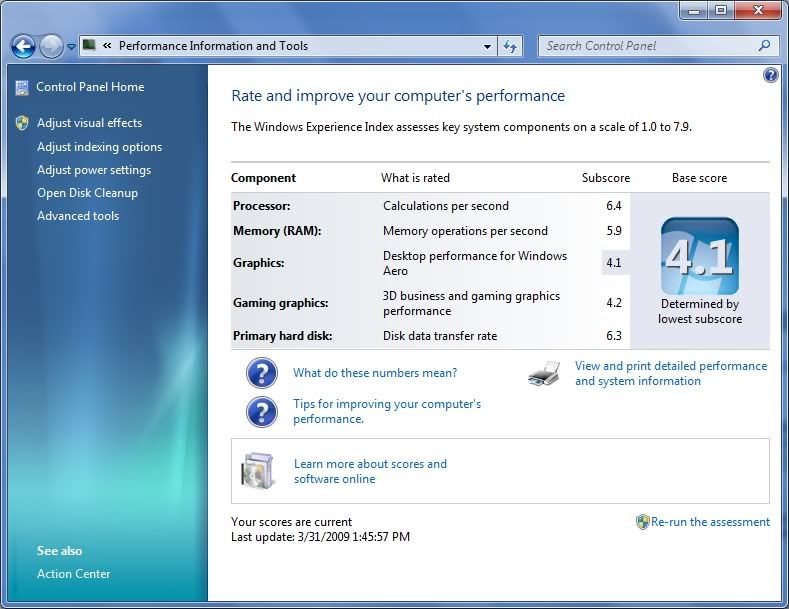This screenshot has width=789, height=609.
Task: Click the 'Subscore' column header
Action: click(606, 178)
